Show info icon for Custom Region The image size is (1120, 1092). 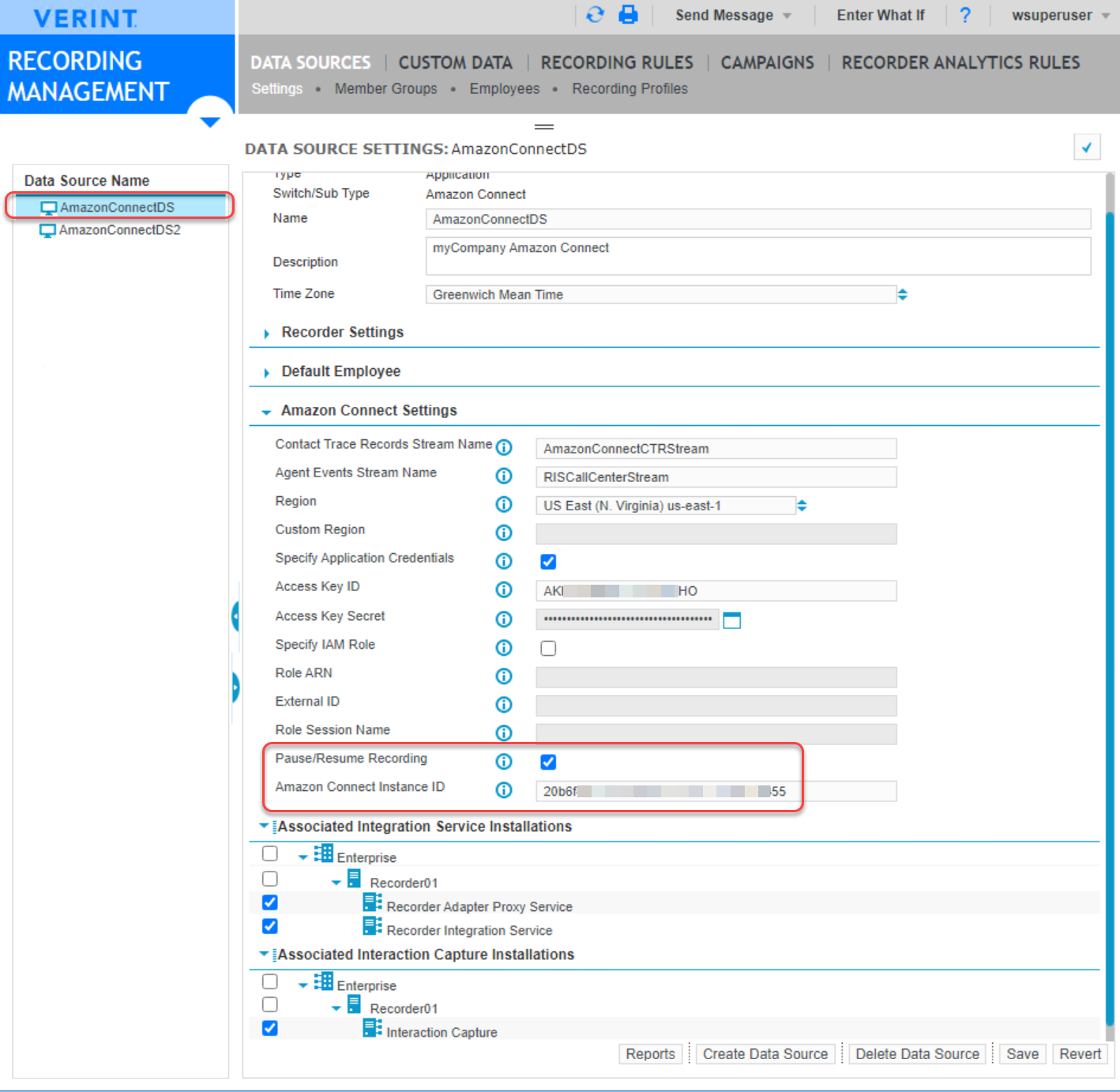point(504,533)
